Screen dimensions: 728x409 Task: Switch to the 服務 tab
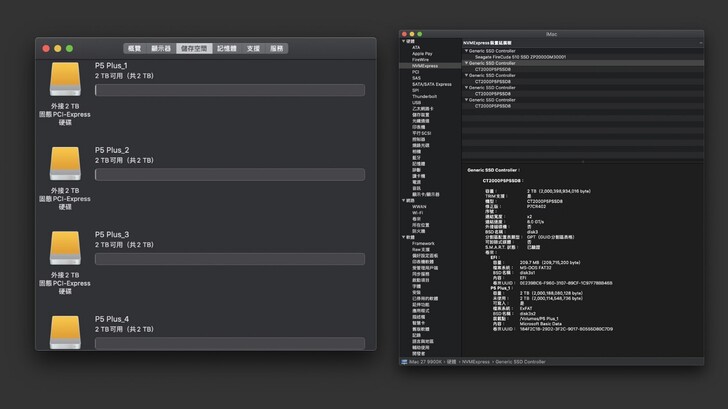pos(277,48)
